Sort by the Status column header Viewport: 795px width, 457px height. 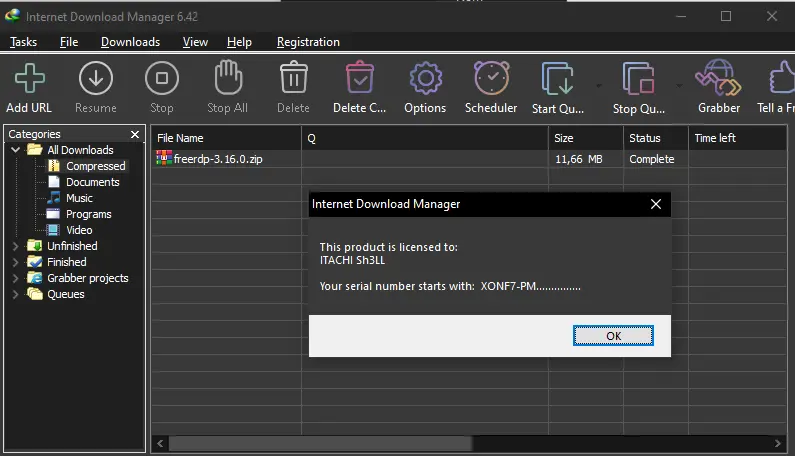point(656,138)
